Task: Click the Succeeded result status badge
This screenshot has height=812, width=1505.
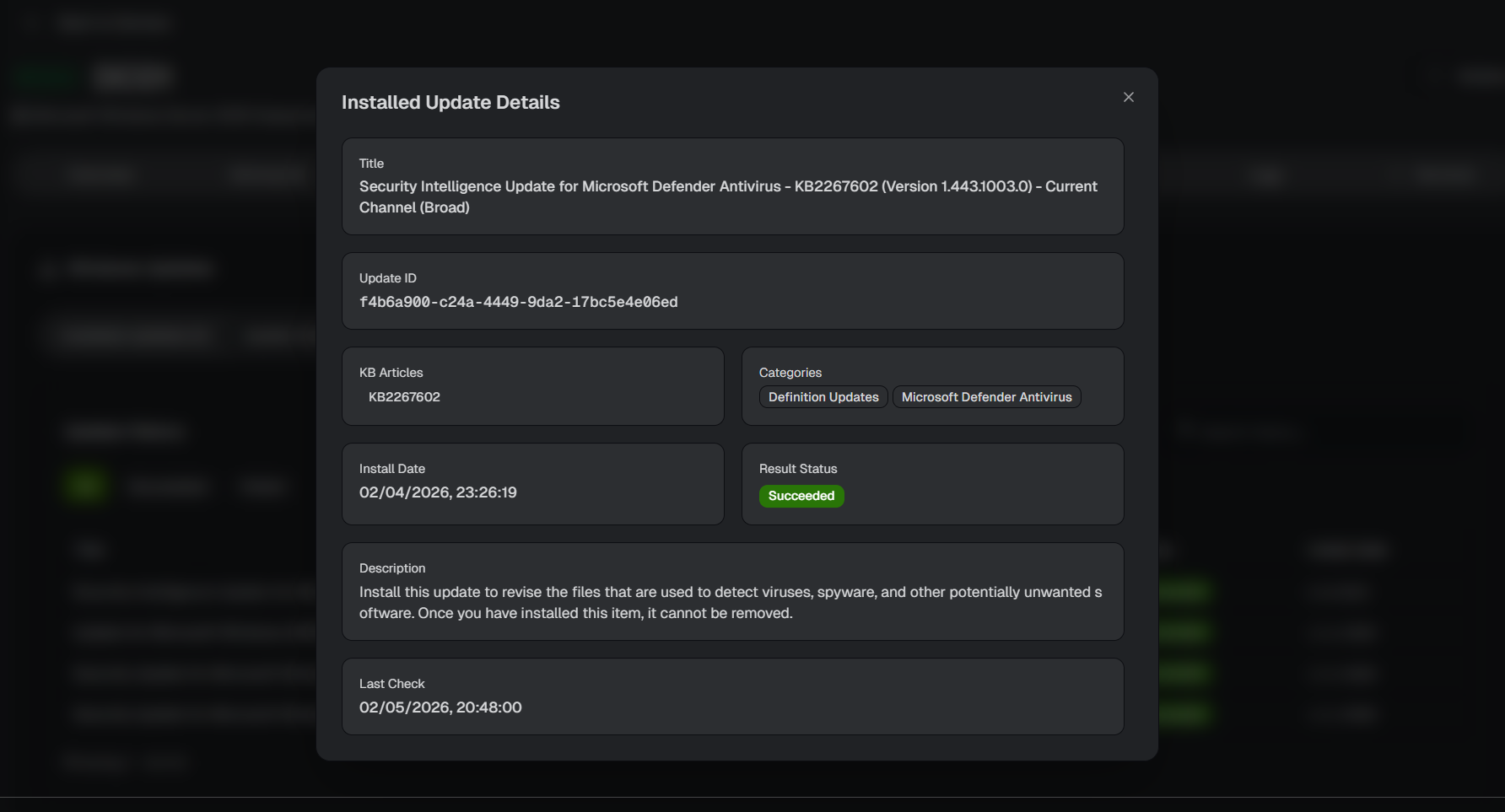Action: pyautogui.click(x=801, y=496)
